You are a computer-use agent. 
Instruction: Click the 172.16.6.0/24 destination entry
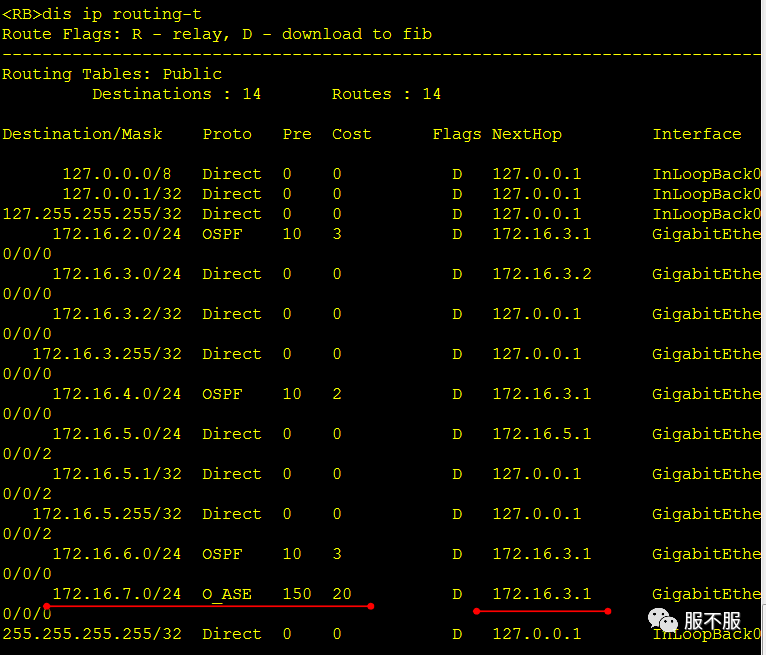pos(116,554)
